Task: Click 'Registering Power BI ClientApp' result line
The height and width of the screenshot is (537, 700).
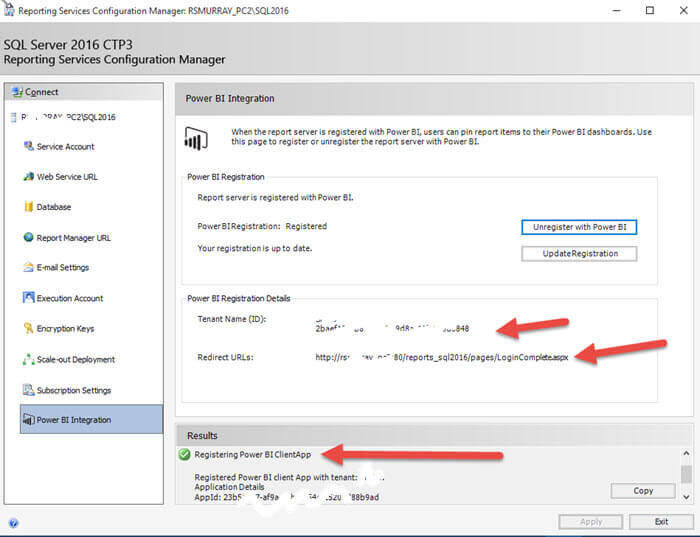Action: tap(253, 454)
